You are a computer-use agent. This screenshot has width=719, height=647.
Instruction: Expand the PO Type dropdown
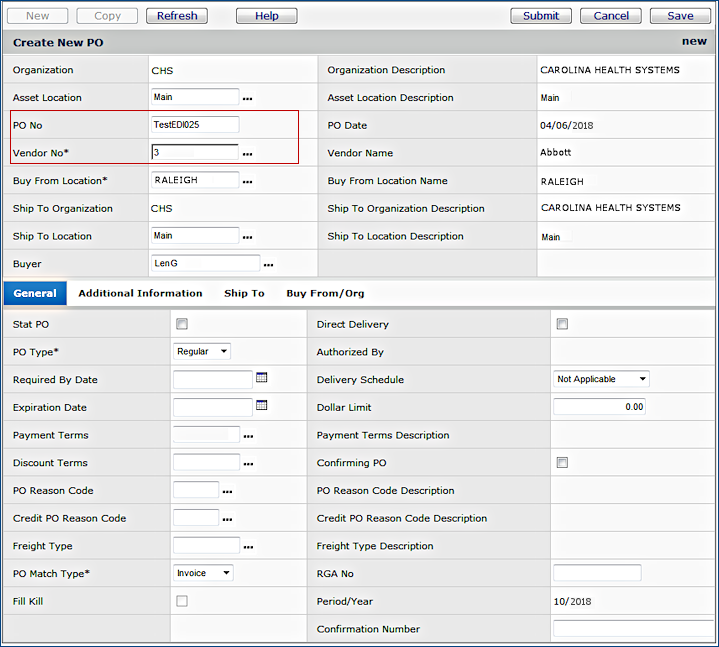pos(202,351)
